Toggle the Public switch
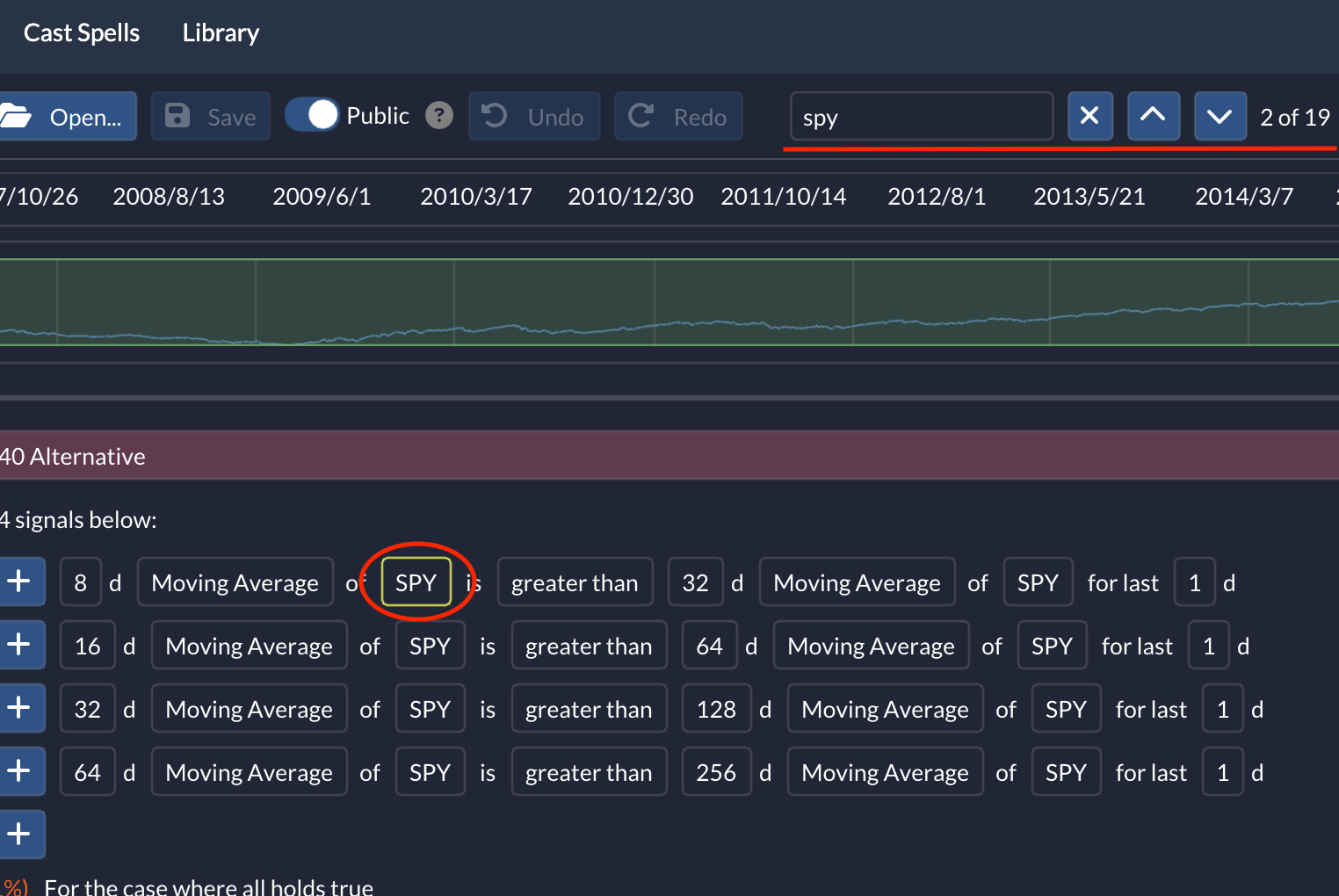Viewport: 1339px width, 896px height. [313, 115]
